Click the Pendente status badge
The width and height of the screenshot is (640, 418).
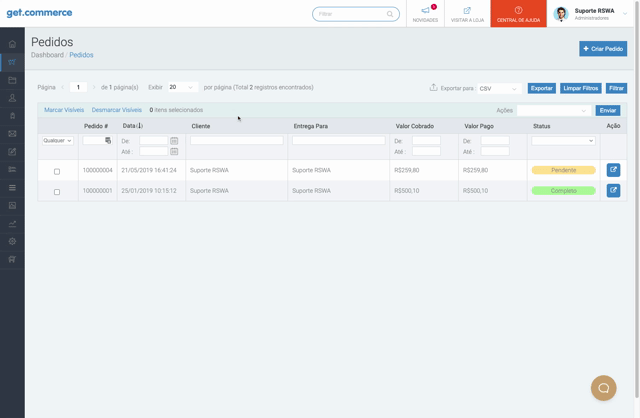point(563,170)
